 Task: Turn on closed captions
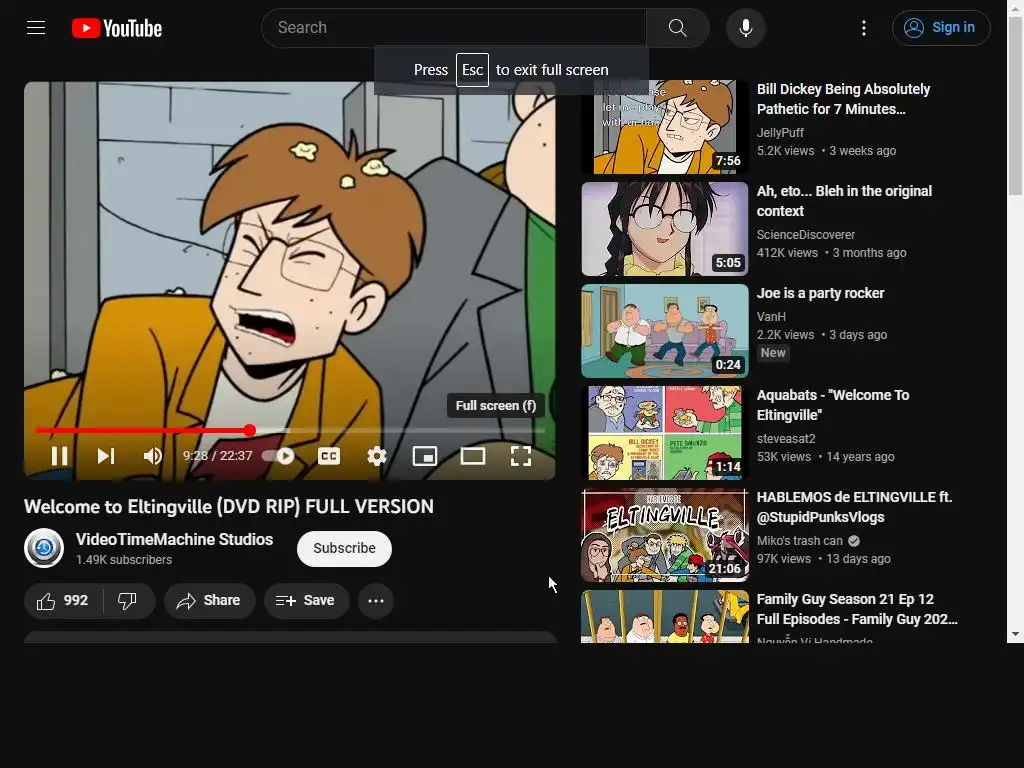point(329,456)
